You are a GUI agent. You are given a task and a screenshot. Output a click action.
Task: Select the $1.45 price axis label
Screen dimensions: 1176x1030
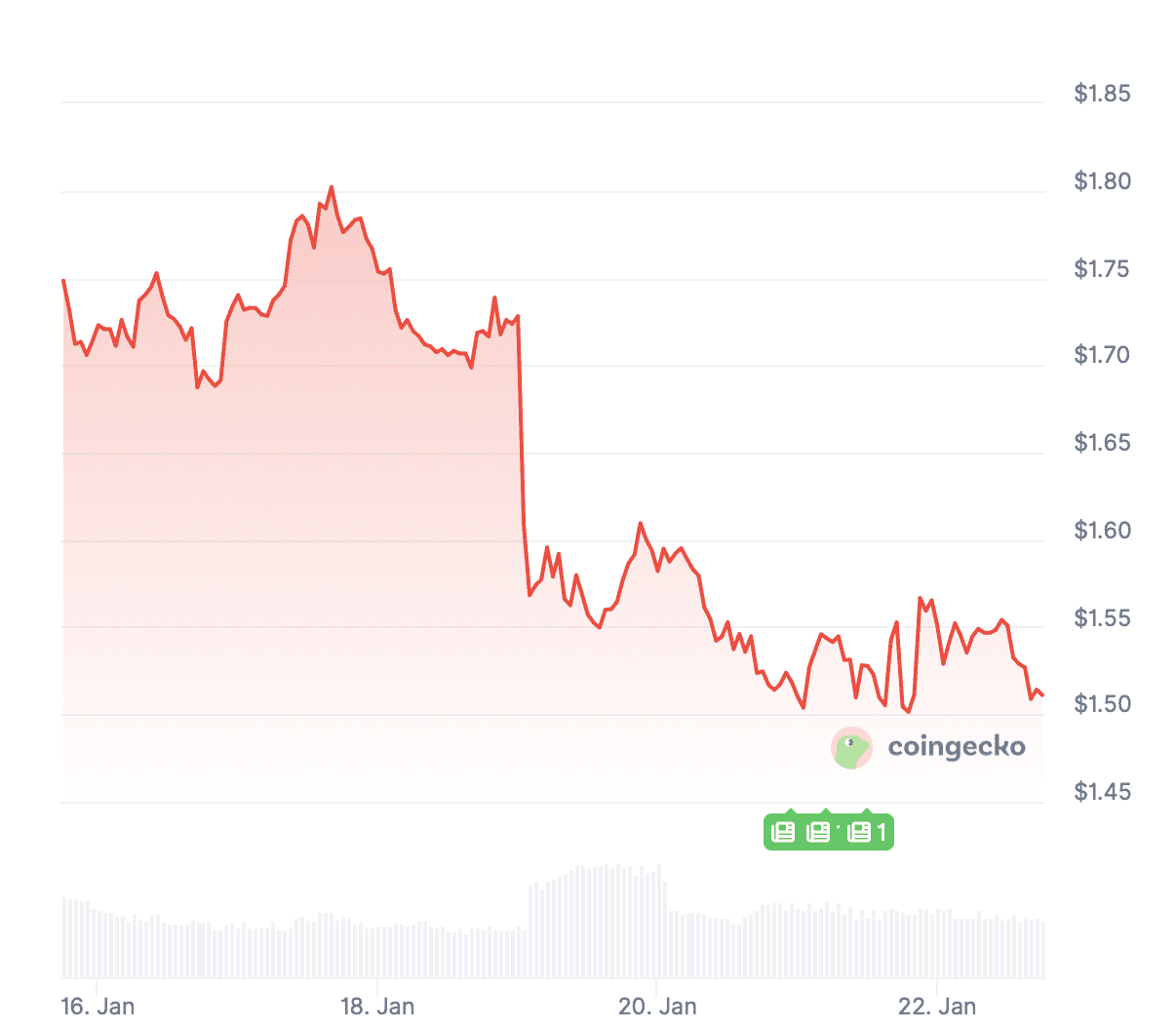pos(1102,792)
